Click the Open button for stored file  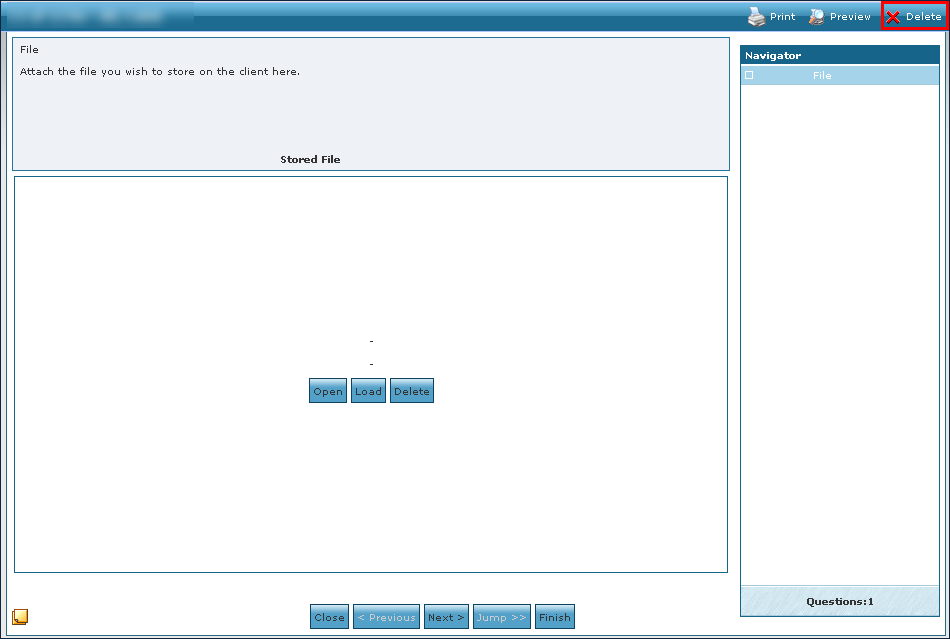click(328, 392)
